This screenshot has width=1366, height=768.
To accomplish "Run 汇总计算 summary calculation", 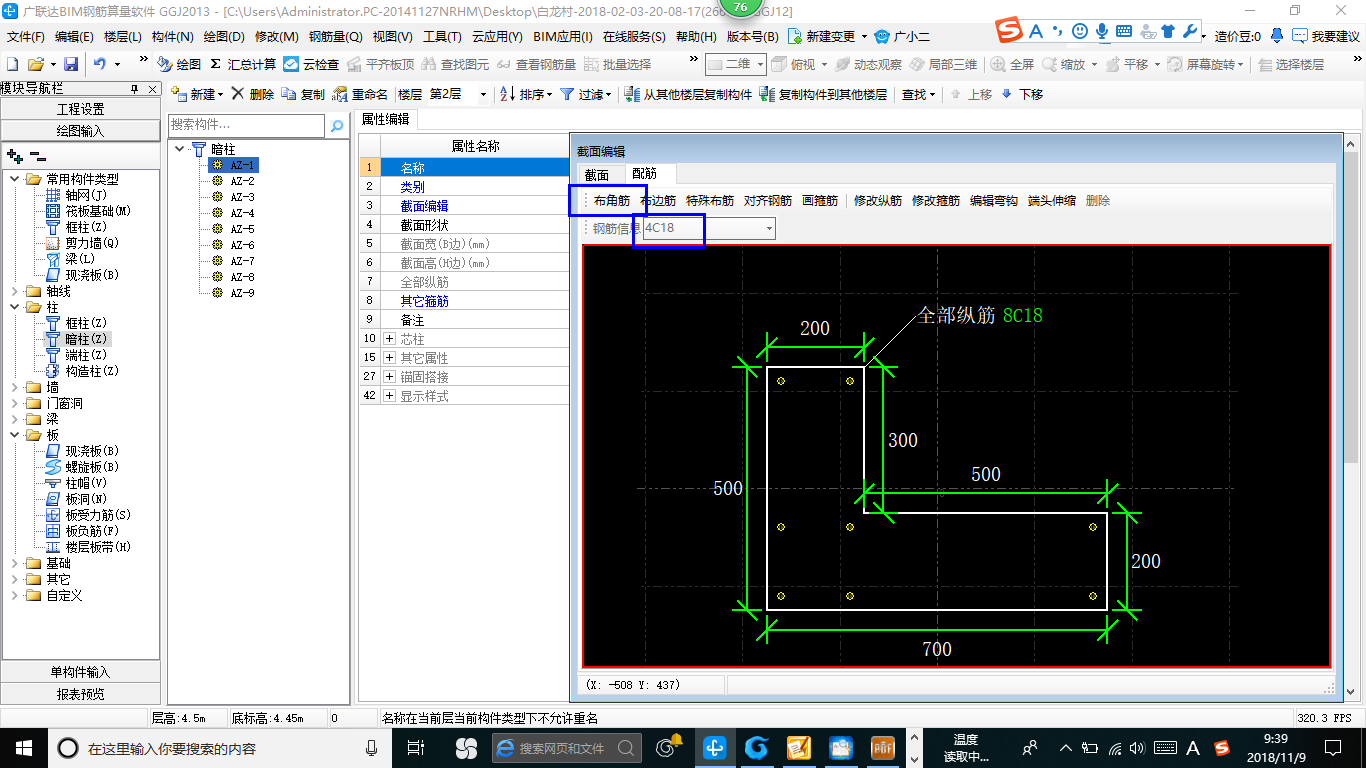I will (243, 64).
